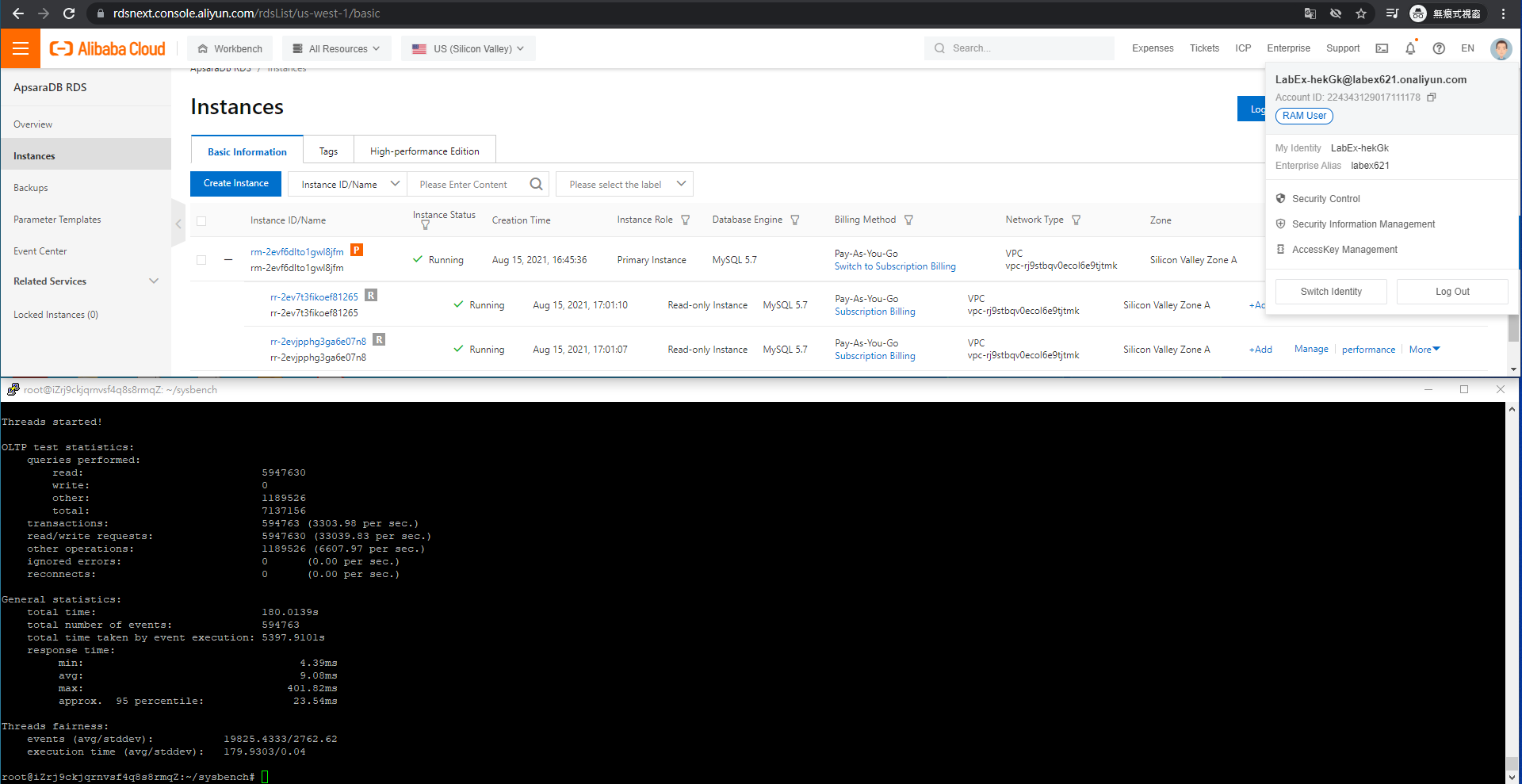Viewport: 1522px width, 784px height.
Task: Click the Please Enter Content search field
Action: (x=468, y=184)
